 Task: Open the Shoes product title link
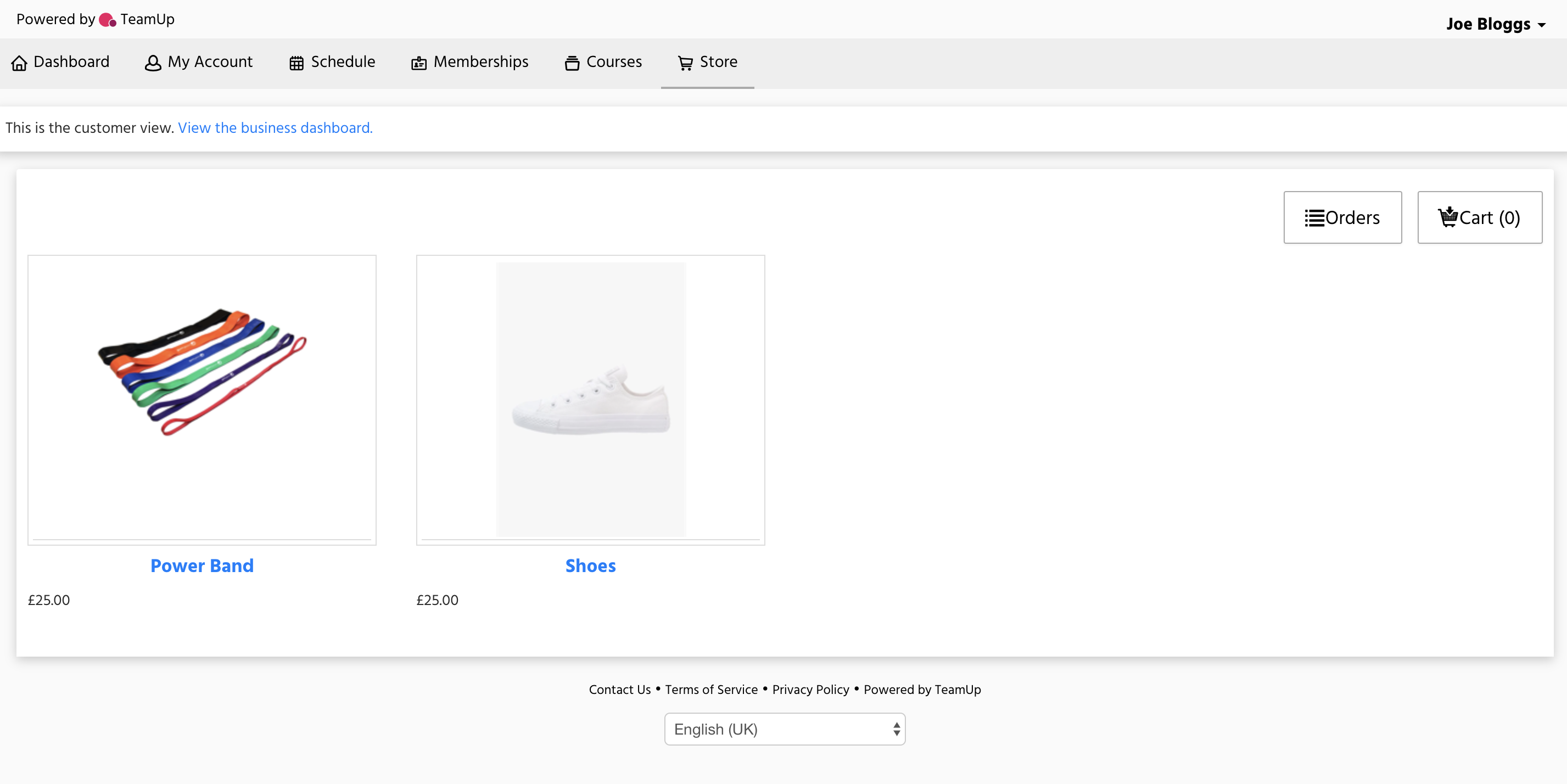(x=590, y=565)
